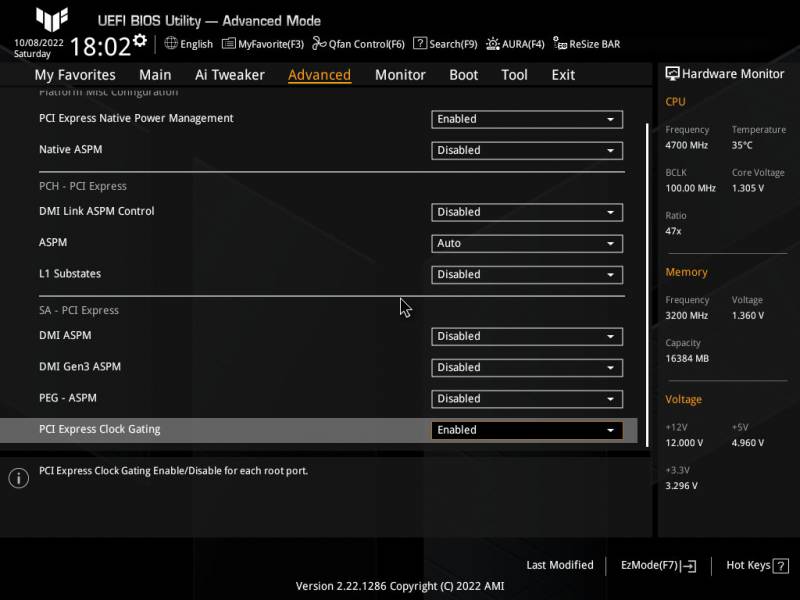This screenshot has height=600, width=800.
Task: Click the vertical scrollbar of settings list
Action: coord(647,285)
